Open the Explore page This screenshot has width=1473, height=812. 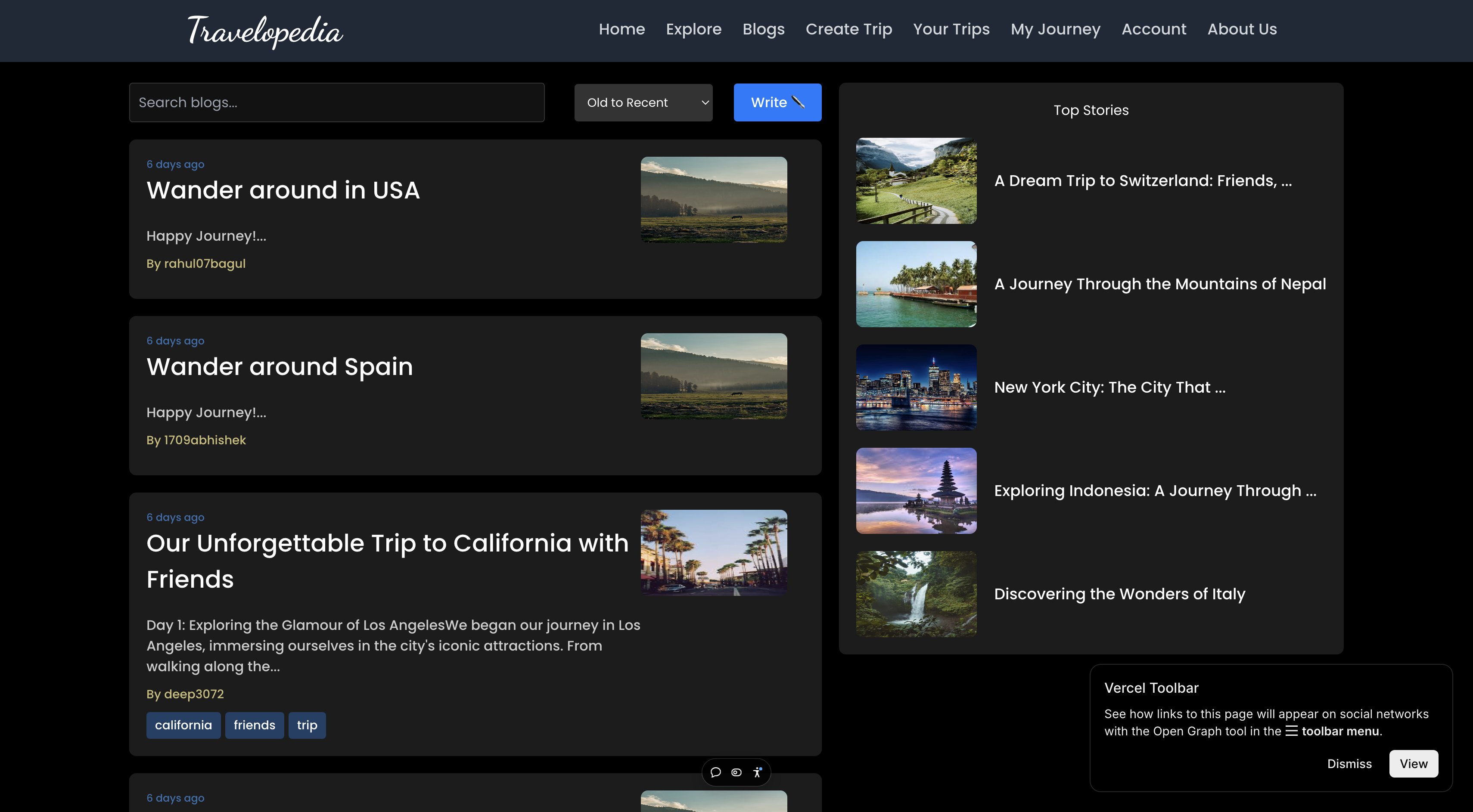[693, 29]
